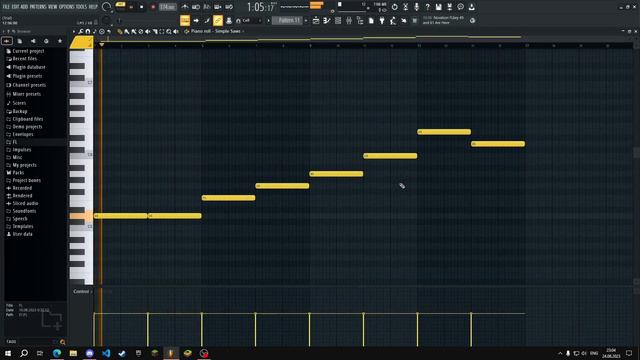This screenshot has width=640, height=360.
Task: Toggle wait for input to start playing
Action: pos(196,7)
